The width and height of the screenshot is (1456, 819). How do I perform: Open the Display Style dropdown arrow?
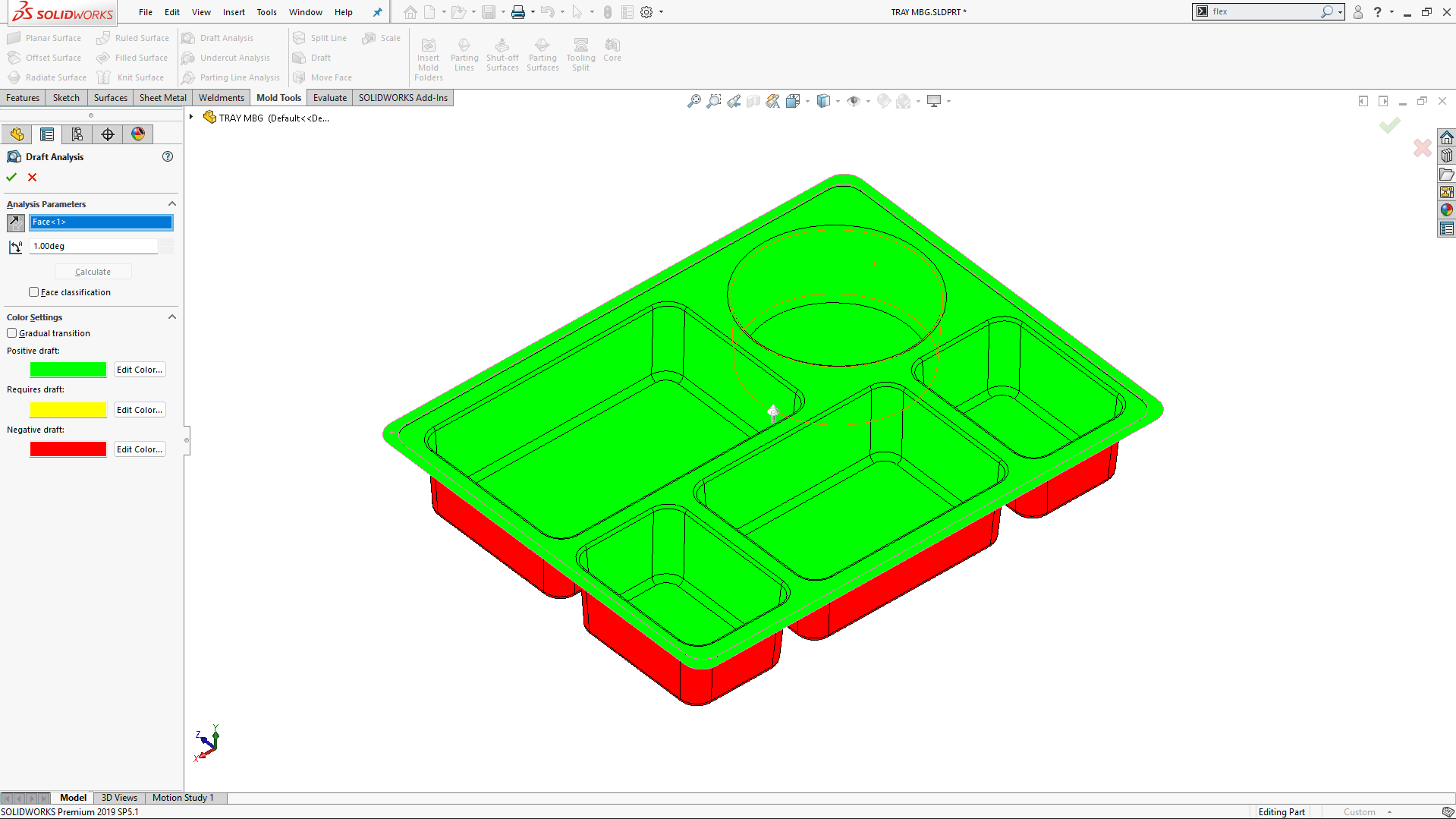[838, 101]
